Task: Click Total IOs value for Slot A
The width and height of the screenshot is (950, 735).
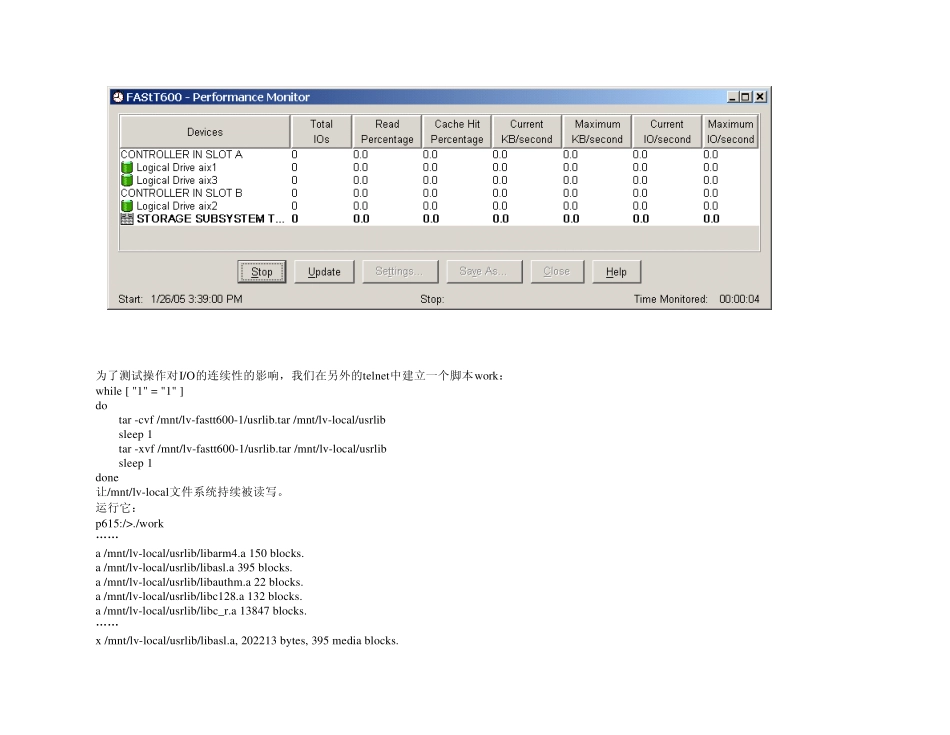Action: (294, 155)
